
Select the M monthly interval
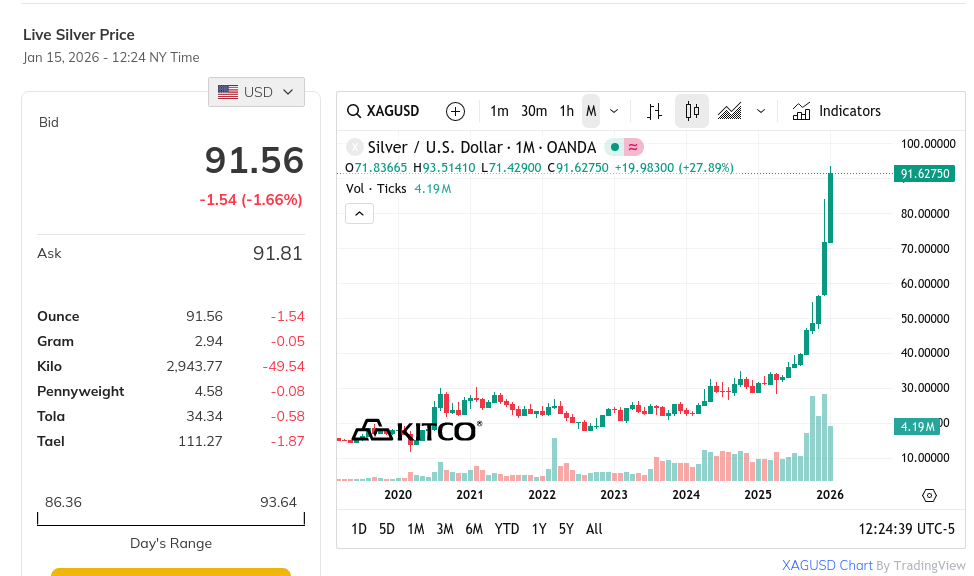pyautogui.click(x=591, y=111)
